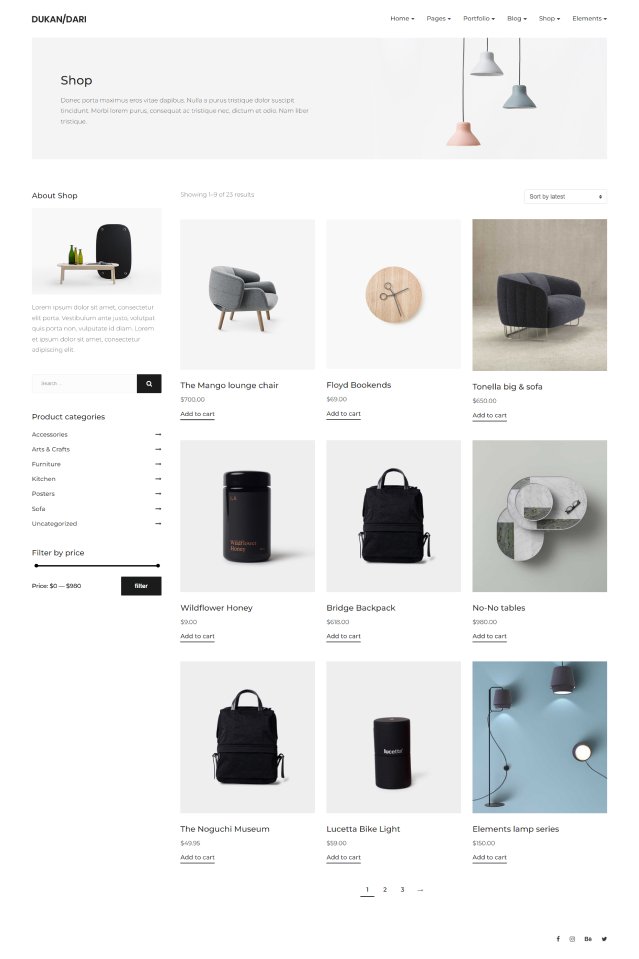
Task: Open the Bridge Backpack product image
Action: click(393, 516)
